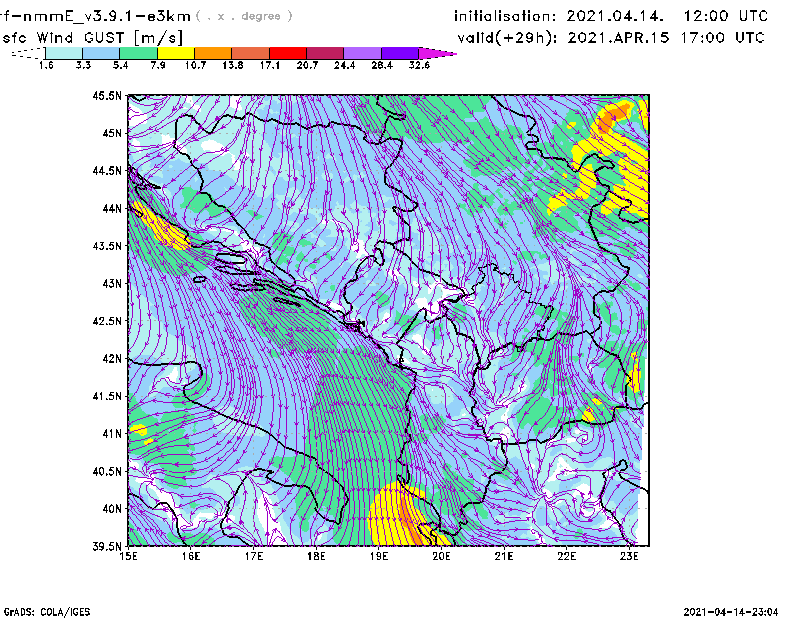Click the 15E longitude label
Screen dimensions: 800x618
(x=128, y=556)
